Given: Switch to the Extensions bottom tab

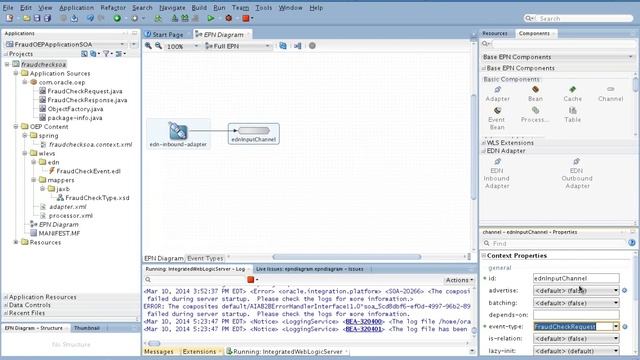Looking at the screenshot, I should [x=199, y=351].
